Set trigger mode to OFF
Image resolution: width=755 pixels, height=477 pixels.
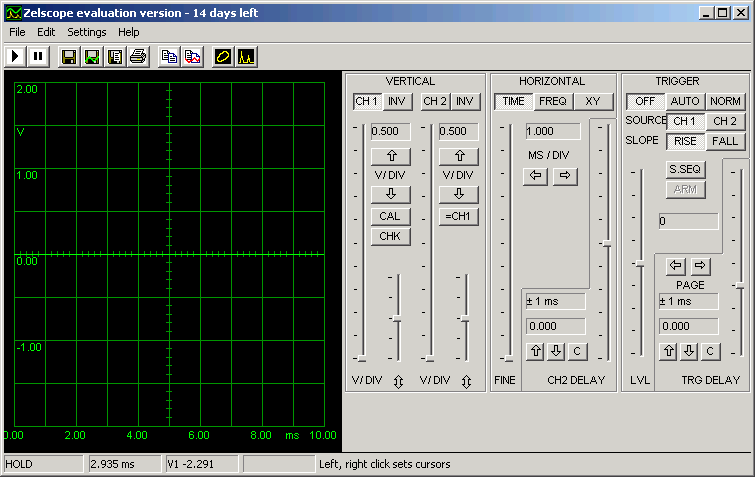(x=645, y=102)
